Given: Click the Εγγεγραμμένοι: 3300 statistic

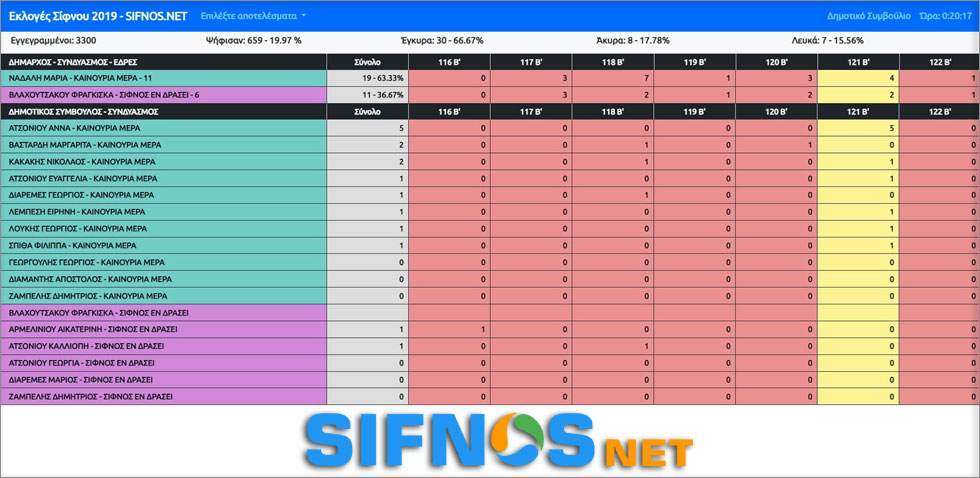Looking at the screenshot, I should pyautogui.click(x=53, y=41).
